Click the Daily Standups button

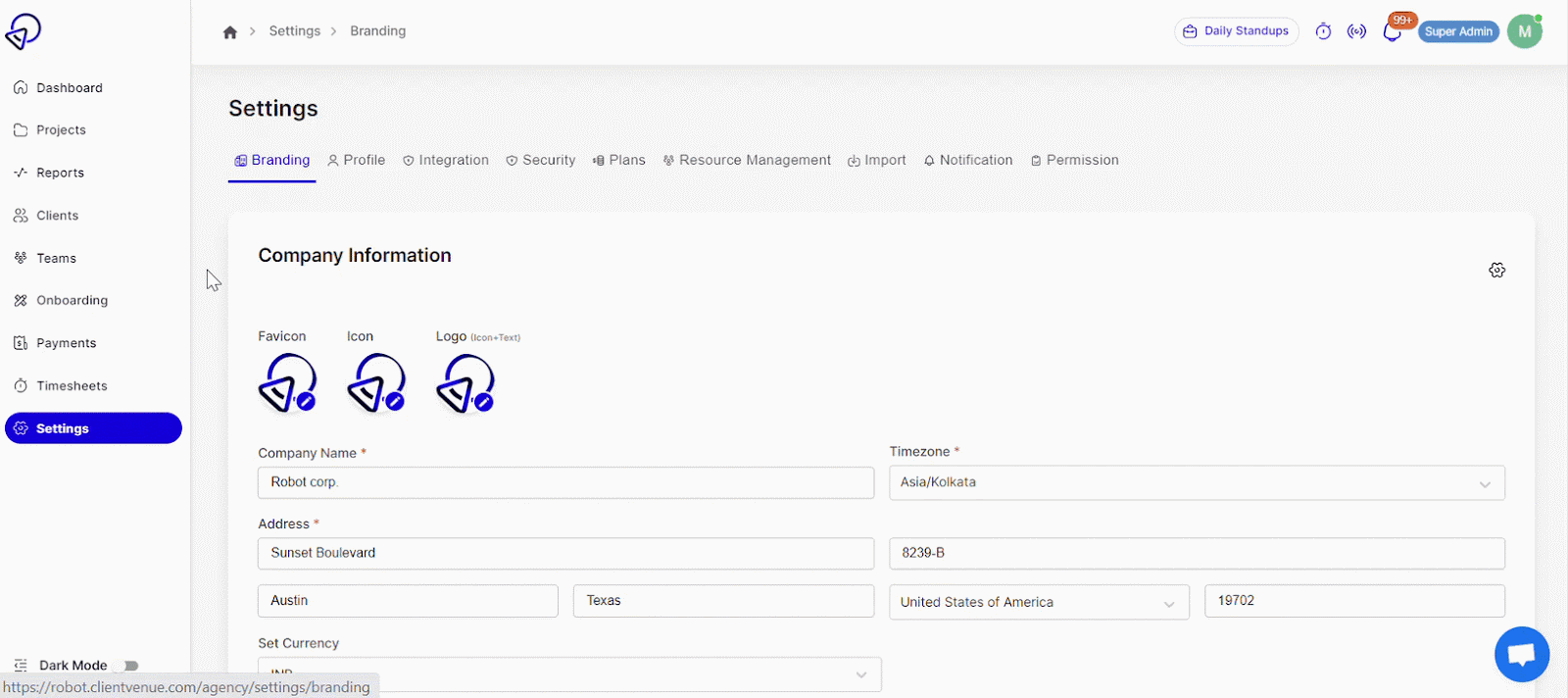click(x=1236, y=31)
